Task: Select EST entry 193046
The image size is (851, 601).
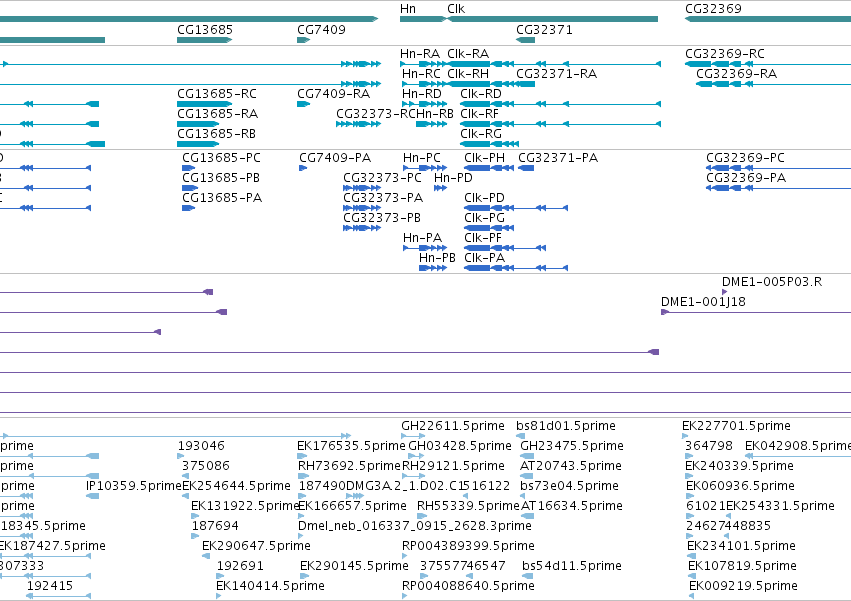Action: pyautogui.click(x=201, y=446)
